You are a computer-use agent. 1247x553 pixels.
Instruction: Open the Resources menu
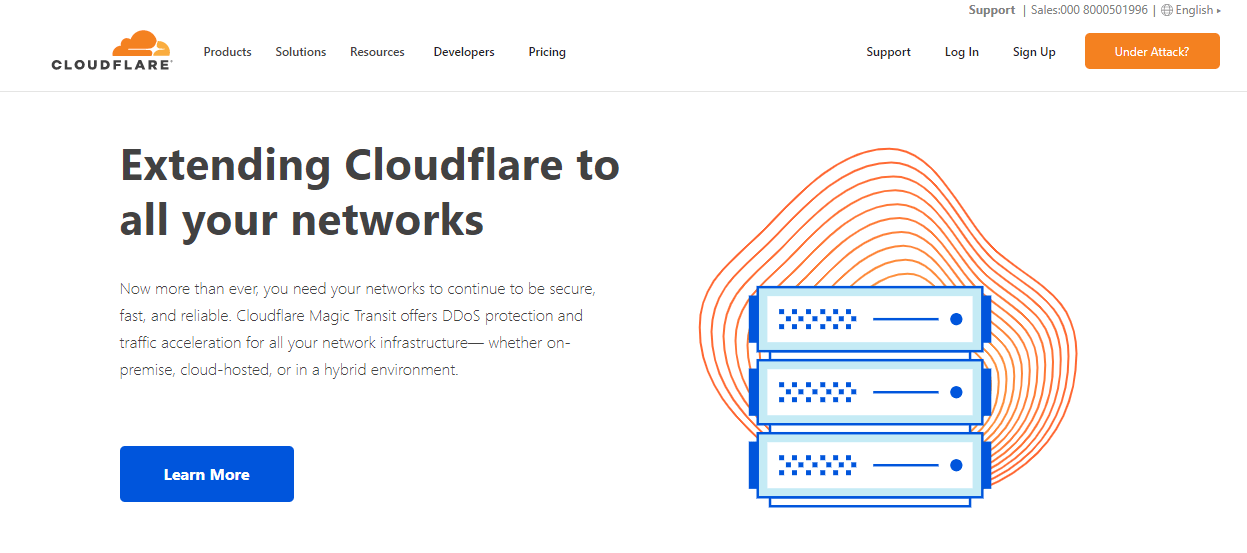coord(377,52)
